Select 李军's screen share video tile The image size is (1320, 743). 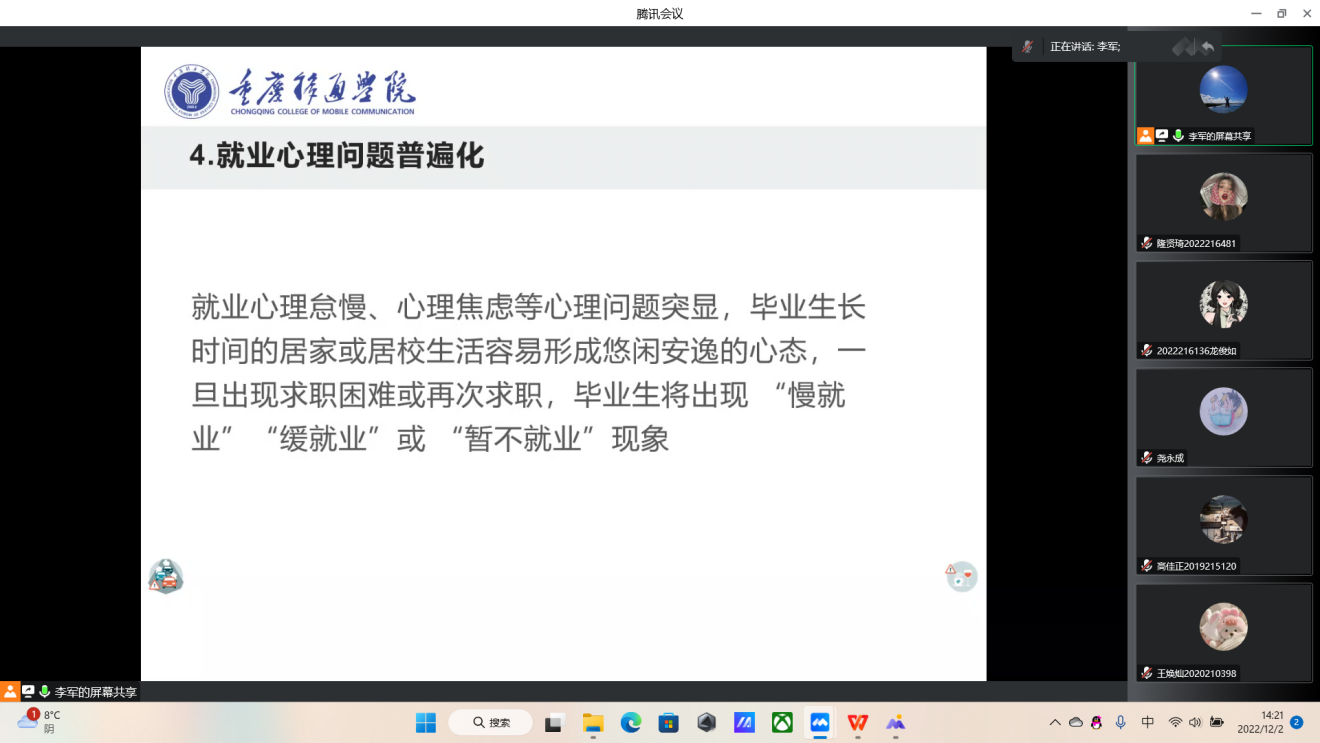click(1223, 96)
